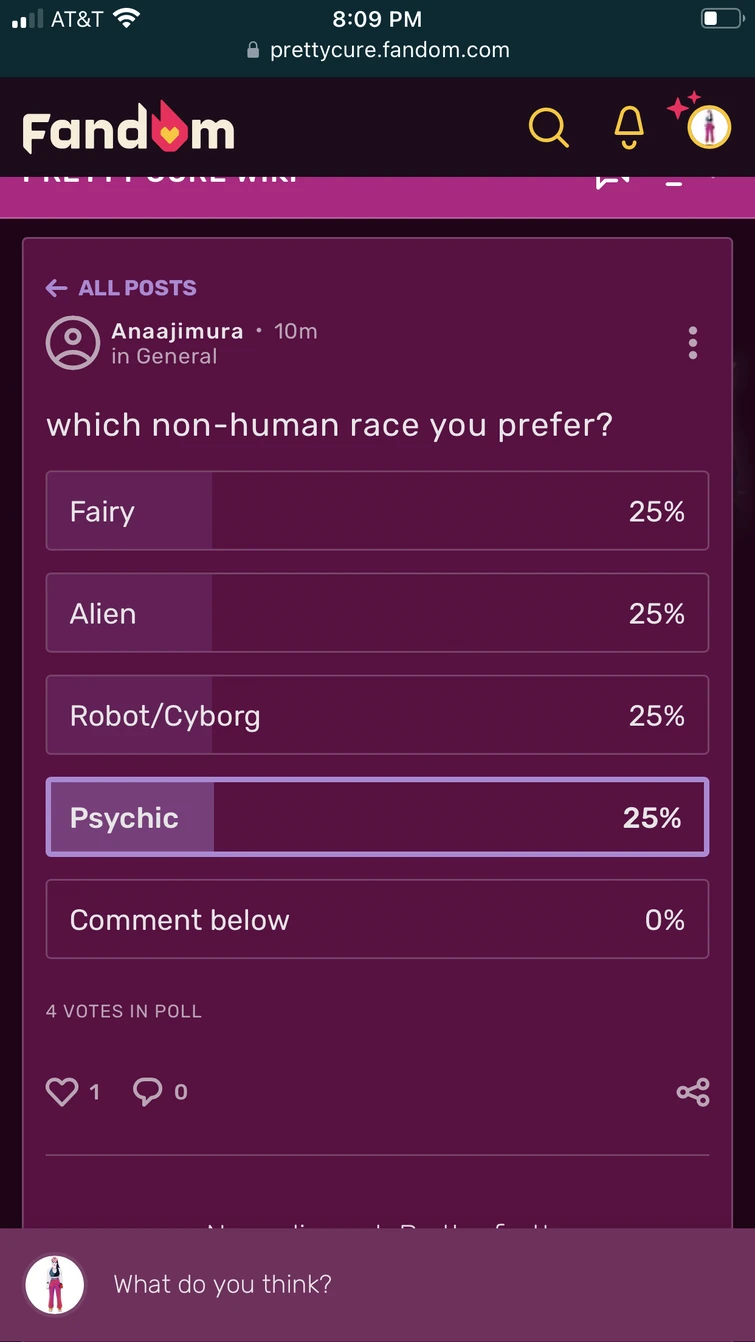755x1342 pixels.
Task: Choose the Robot/Cyborg answer
Action: coord(377,715)
